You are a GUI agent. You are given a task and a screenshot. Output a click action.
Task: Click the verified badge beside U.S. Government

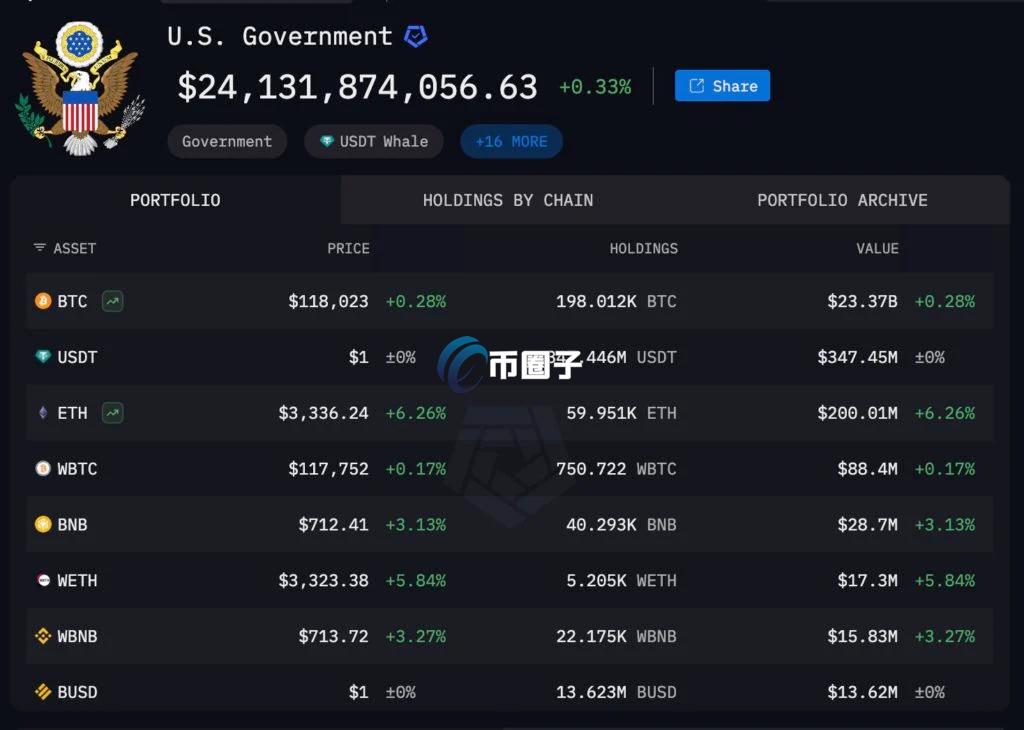coord(415,37)
